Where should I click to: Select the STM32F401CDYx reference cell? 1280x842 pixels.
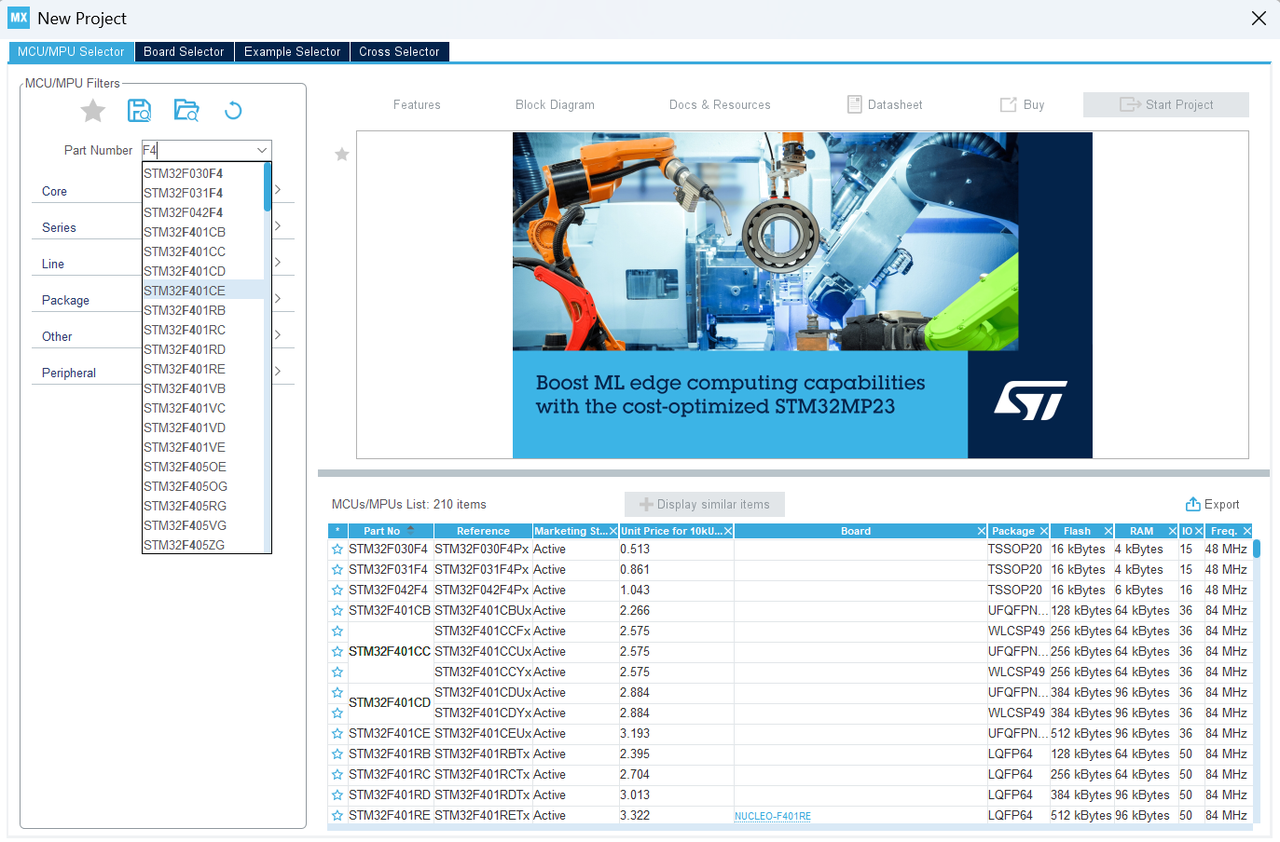(x=483, y=713)
